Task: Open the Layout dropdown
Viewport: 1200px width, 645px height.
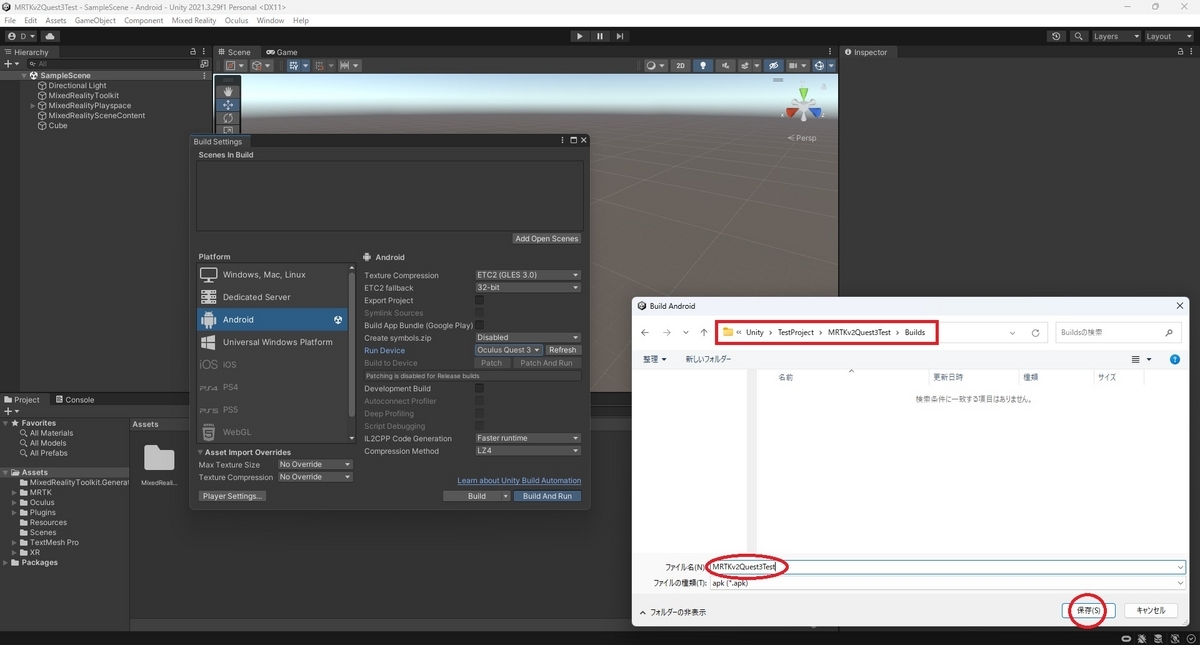Action: 1167,36
